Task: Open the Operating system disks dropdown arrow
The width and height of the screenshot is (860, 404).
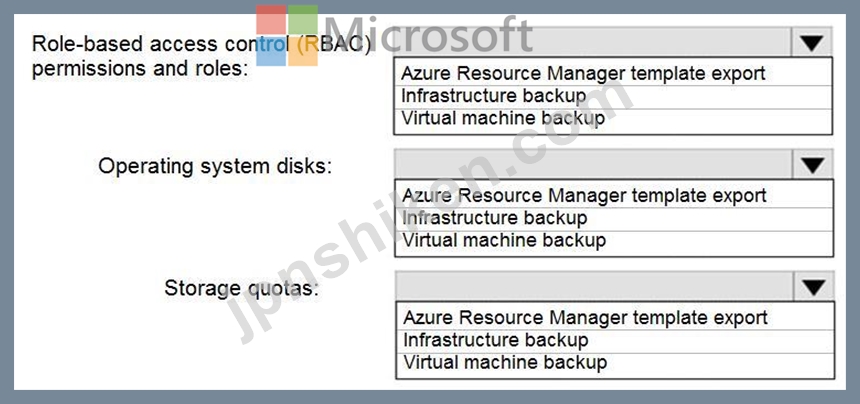Action: click(812, 164)
